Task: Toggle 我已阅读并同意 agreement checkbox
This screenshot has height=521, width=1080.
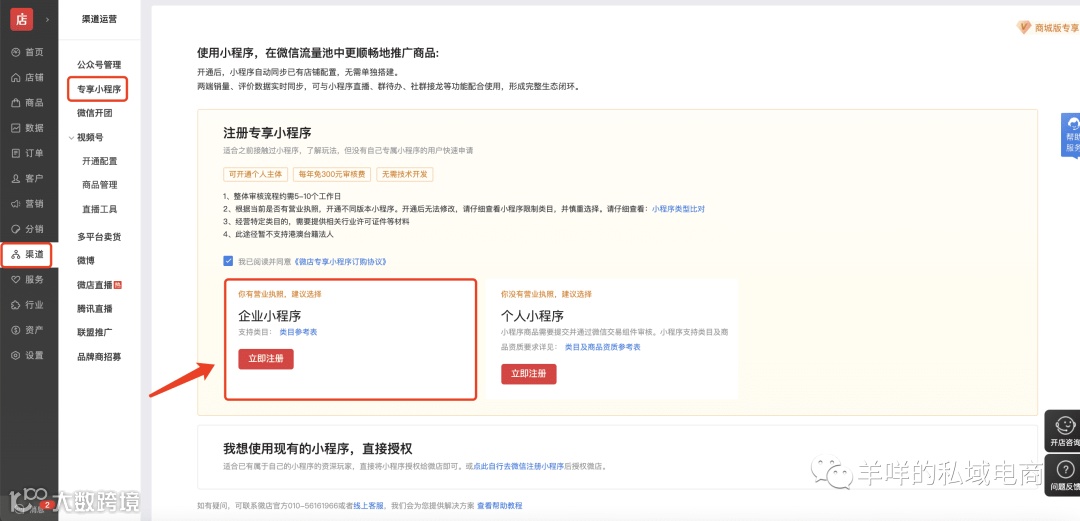Action: (x=228, y=261)
